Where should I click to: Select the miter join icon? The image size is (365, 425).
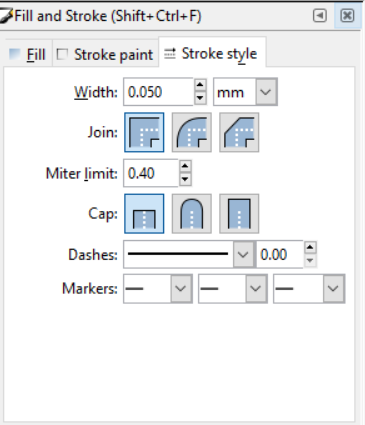[144, 132]
